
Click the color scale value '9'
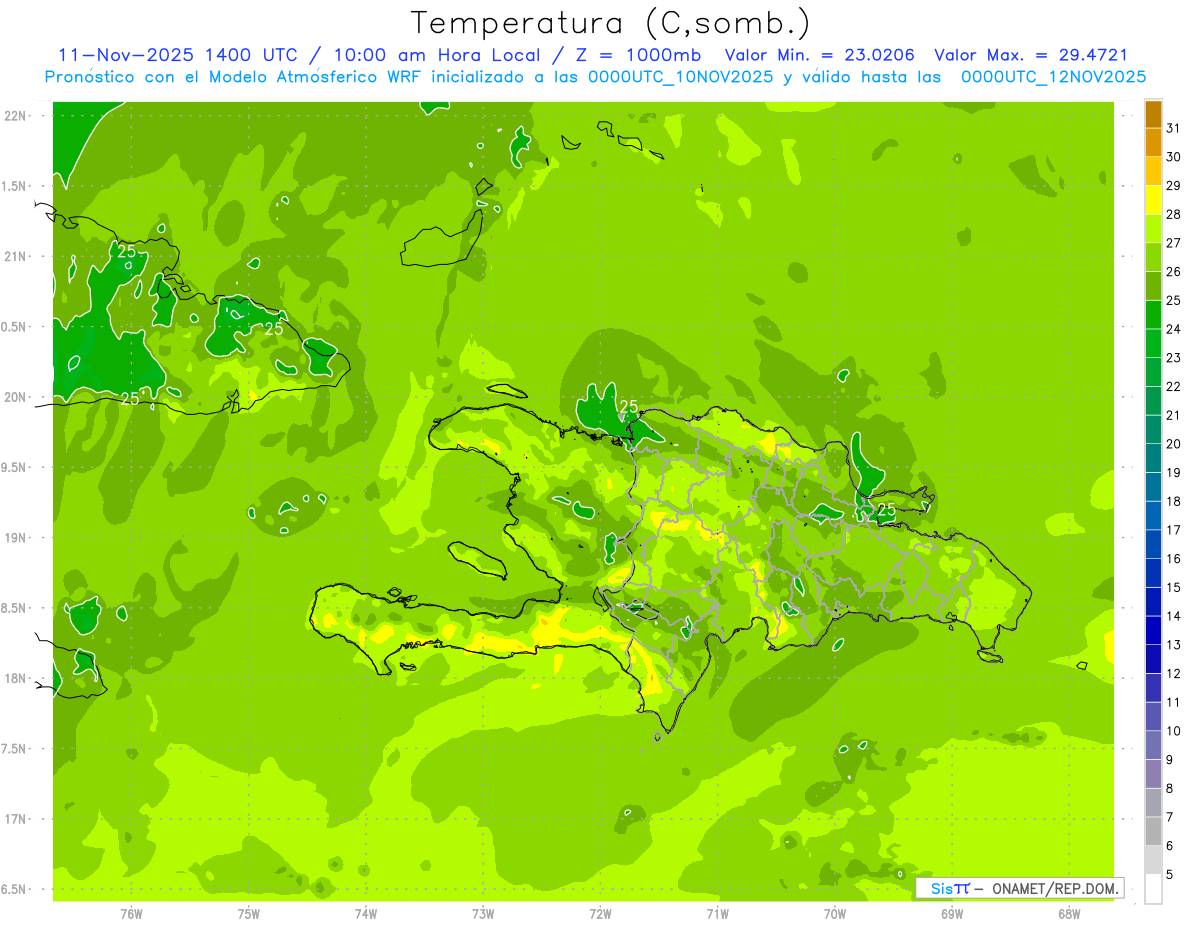(1170, 760)
